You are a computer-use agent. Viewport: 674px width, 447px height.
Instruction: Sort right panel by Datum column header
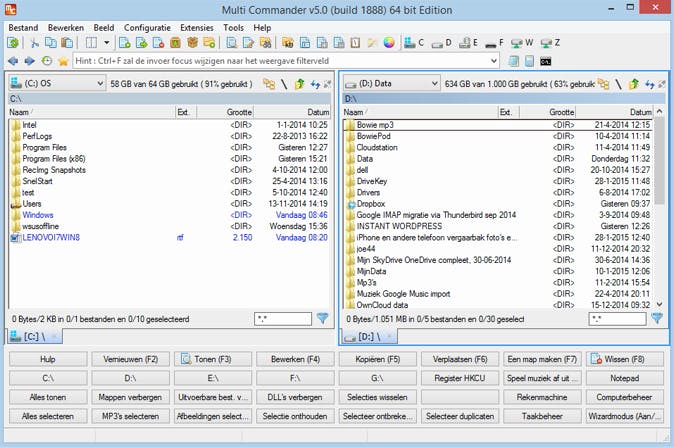[x=613, y=112]
